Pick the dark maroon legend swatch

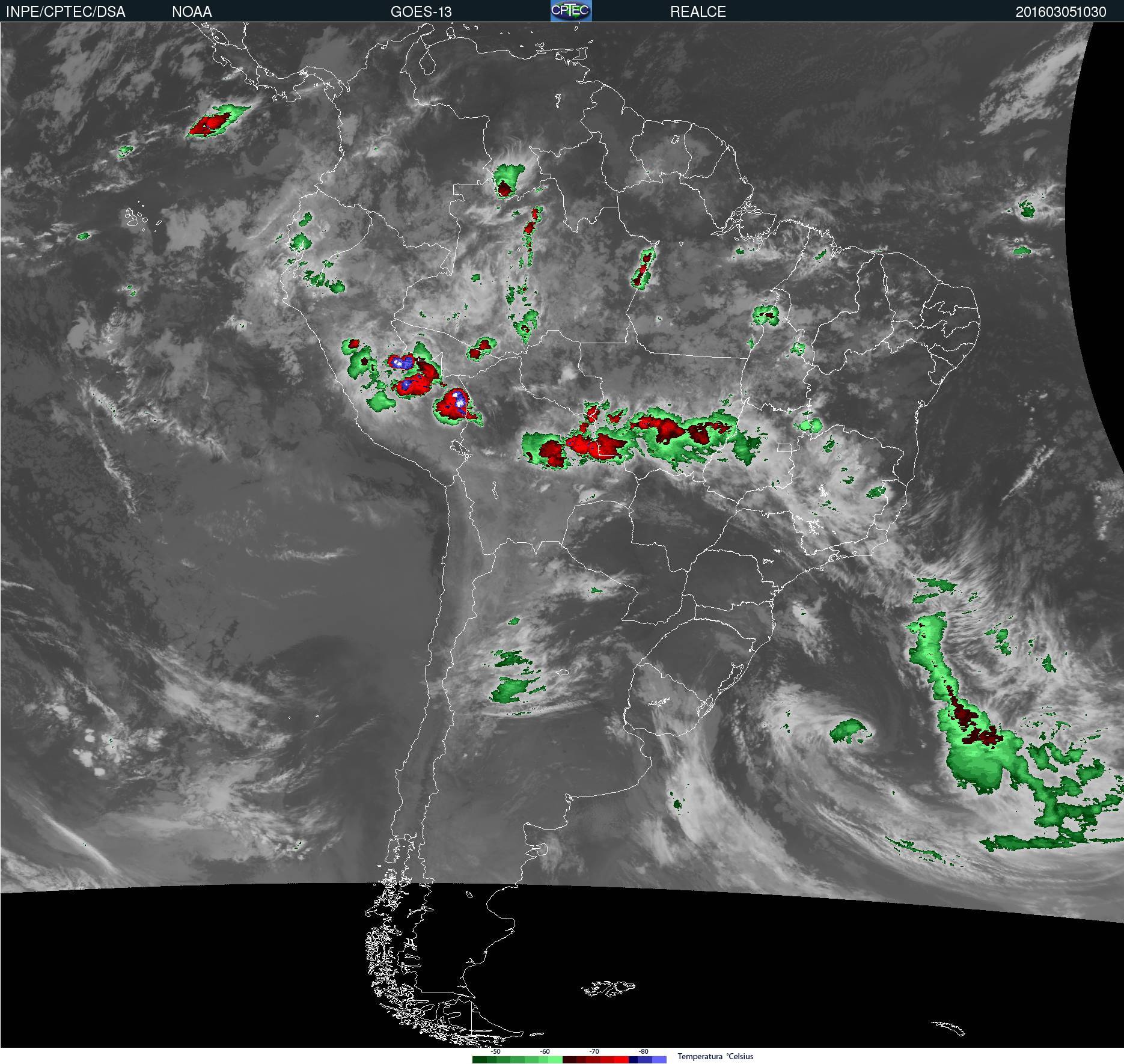(570, 1060)
